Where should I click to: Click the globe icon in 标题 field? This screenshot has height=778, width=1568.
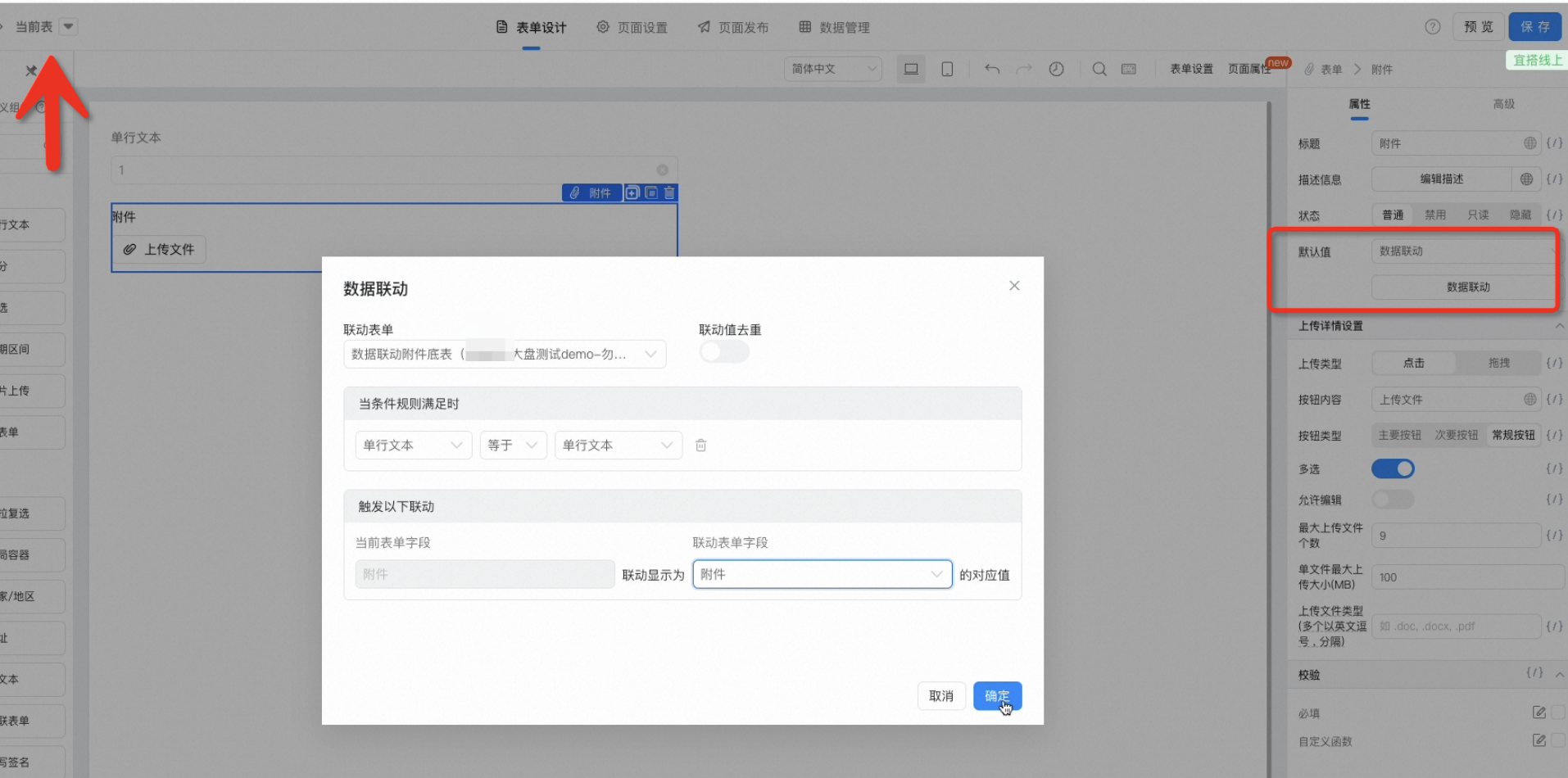point(1529,143)
